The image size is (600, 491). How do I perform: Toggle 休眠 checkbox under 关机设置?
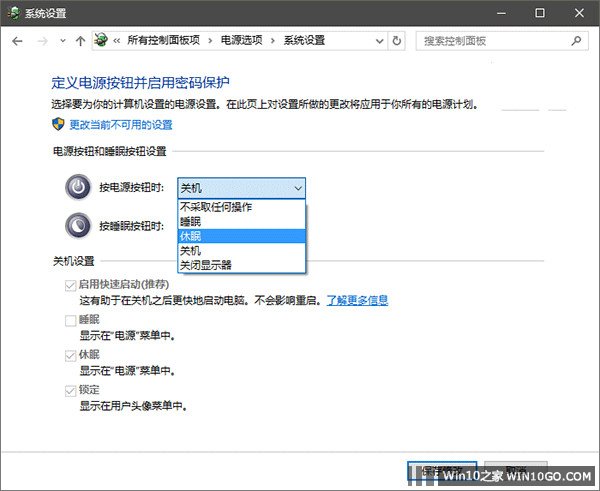[70, 356]
